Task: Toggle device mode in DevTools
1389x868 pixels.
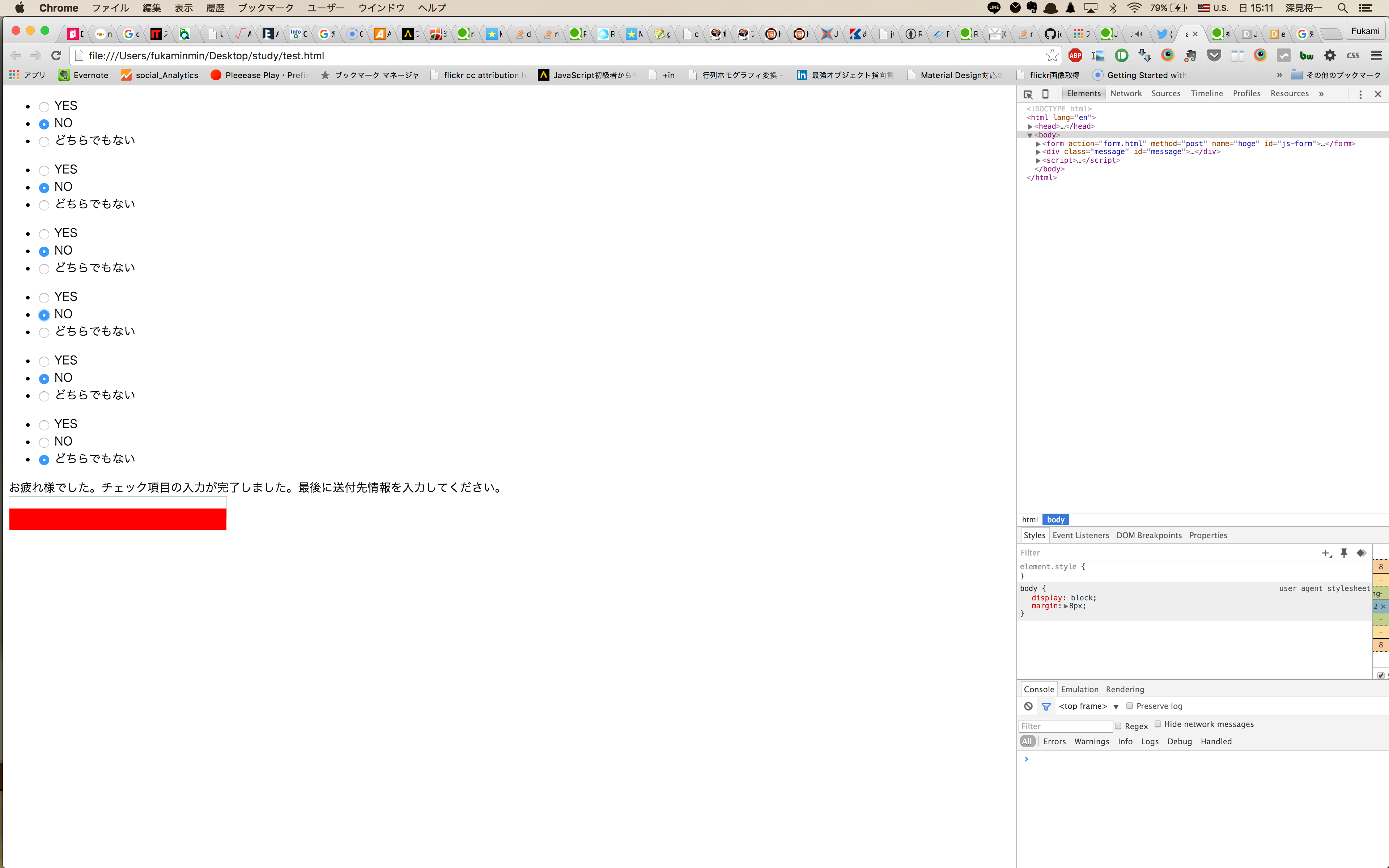Action: coord(1045,94)
